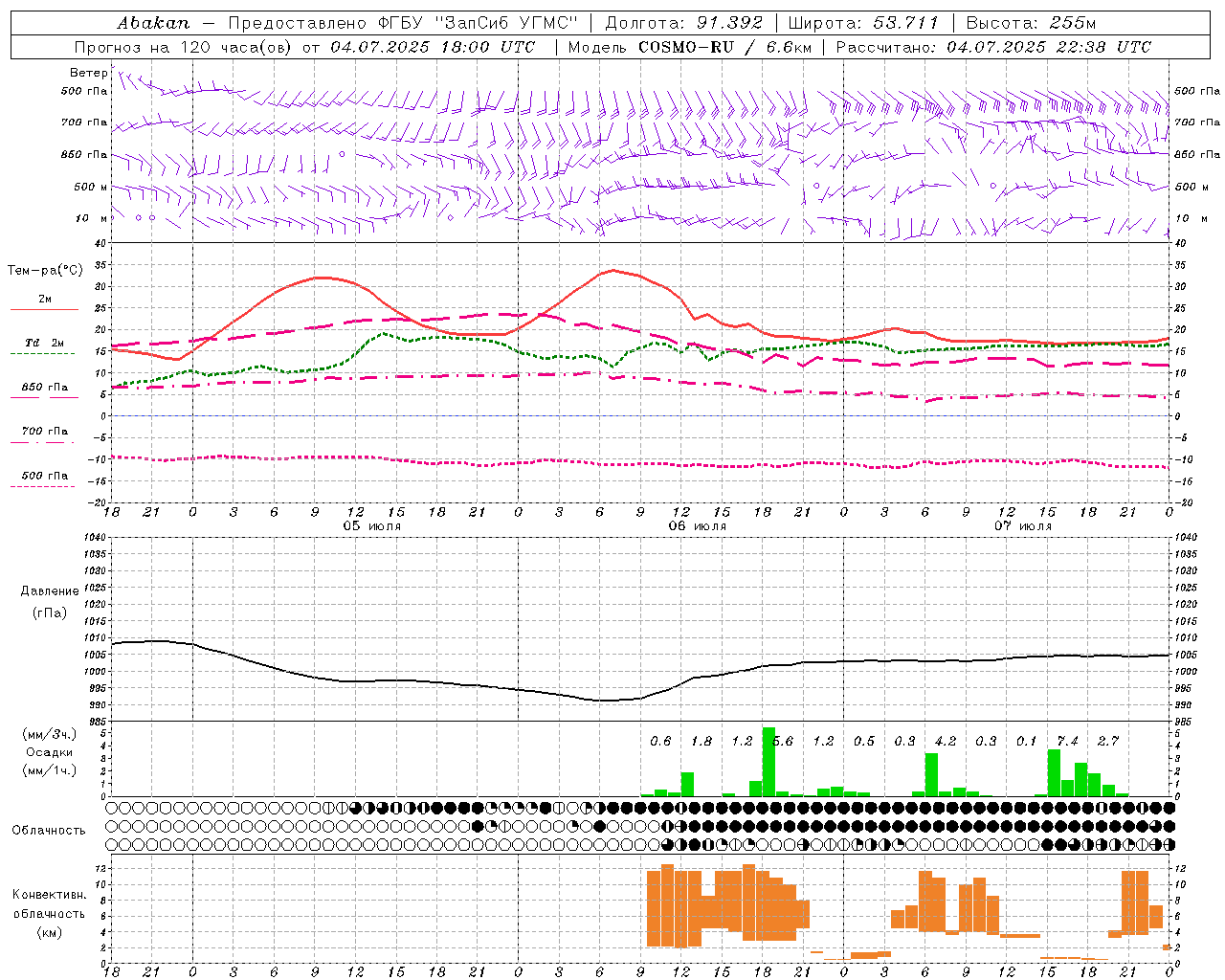
Task: Click the "06 июля" date label
Action: tap(698, 526)
